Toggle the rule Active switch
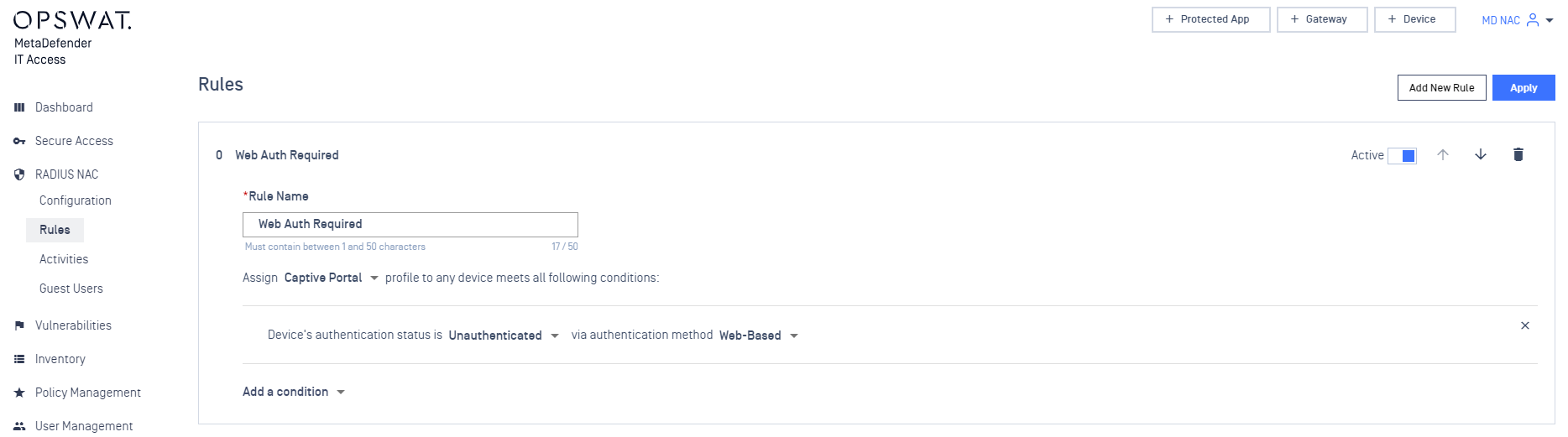This screenshot has height=437, width=1568. 1402,155
